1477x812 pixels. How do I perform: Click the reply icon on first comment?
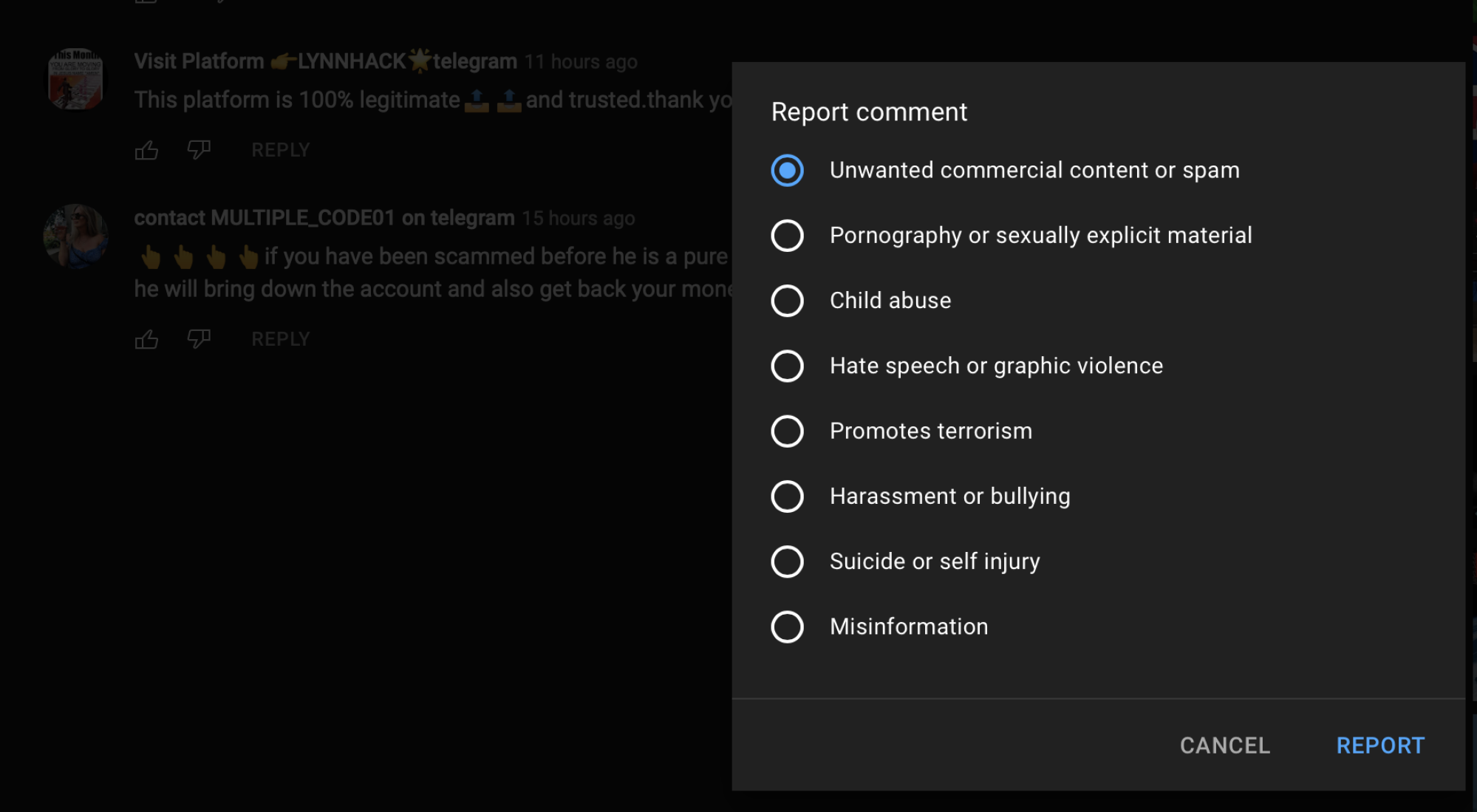point(281,150)
